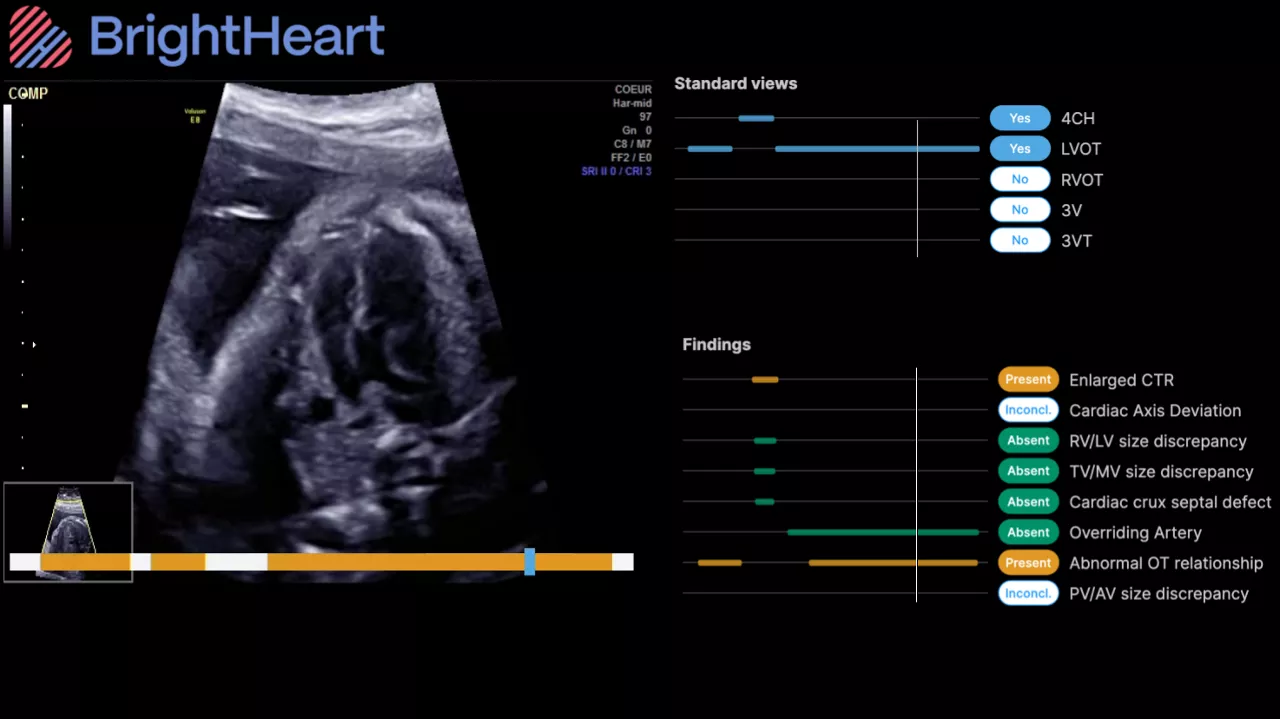Screen dimensions: 1280x719
Task: Select Abnormal OT relationship Present badge
Action: (1028, 563)
